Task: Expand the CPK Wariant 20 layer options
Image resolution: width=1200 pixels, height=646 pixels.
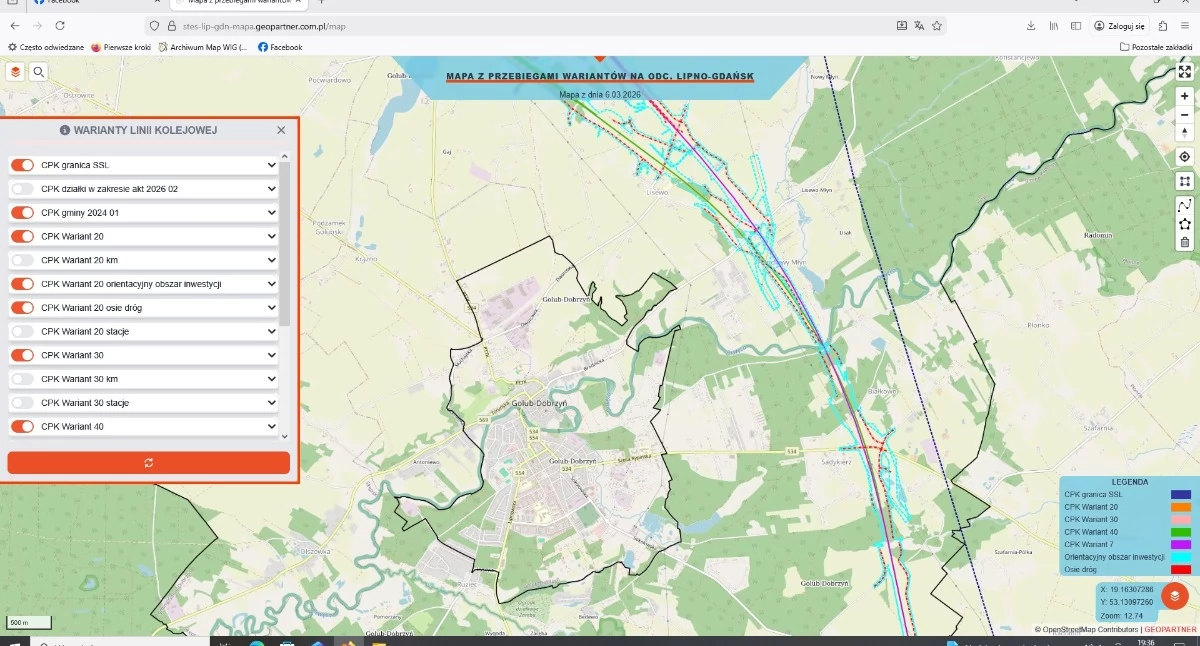Action: tap(271, 237)
